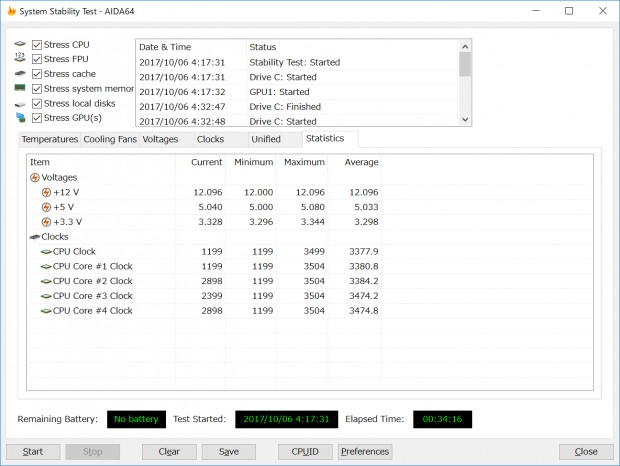Click the '2017/10/06 4:32:48' log timestamp
Screen dimensions: 620x466
coord(182,121)
